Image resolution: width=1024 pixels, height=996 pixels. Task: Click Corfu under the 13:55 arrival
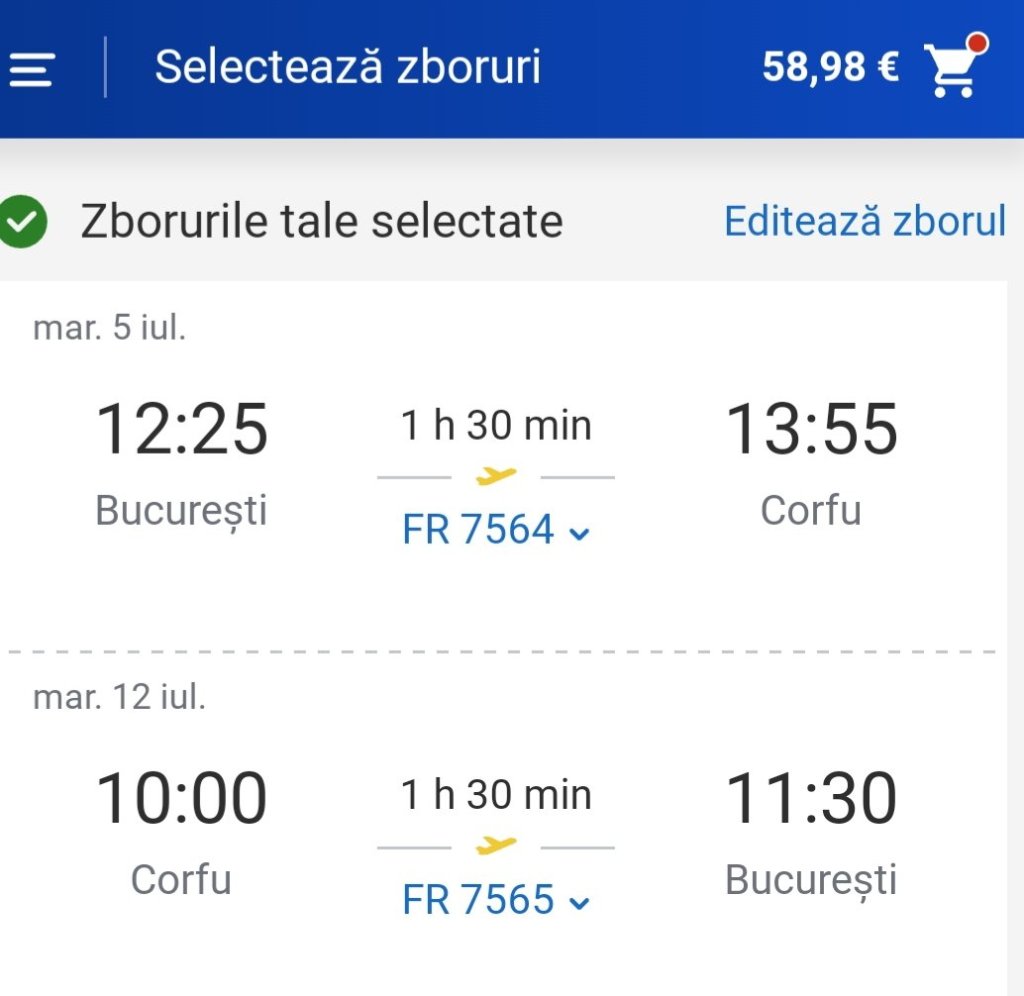click(811, 510)
